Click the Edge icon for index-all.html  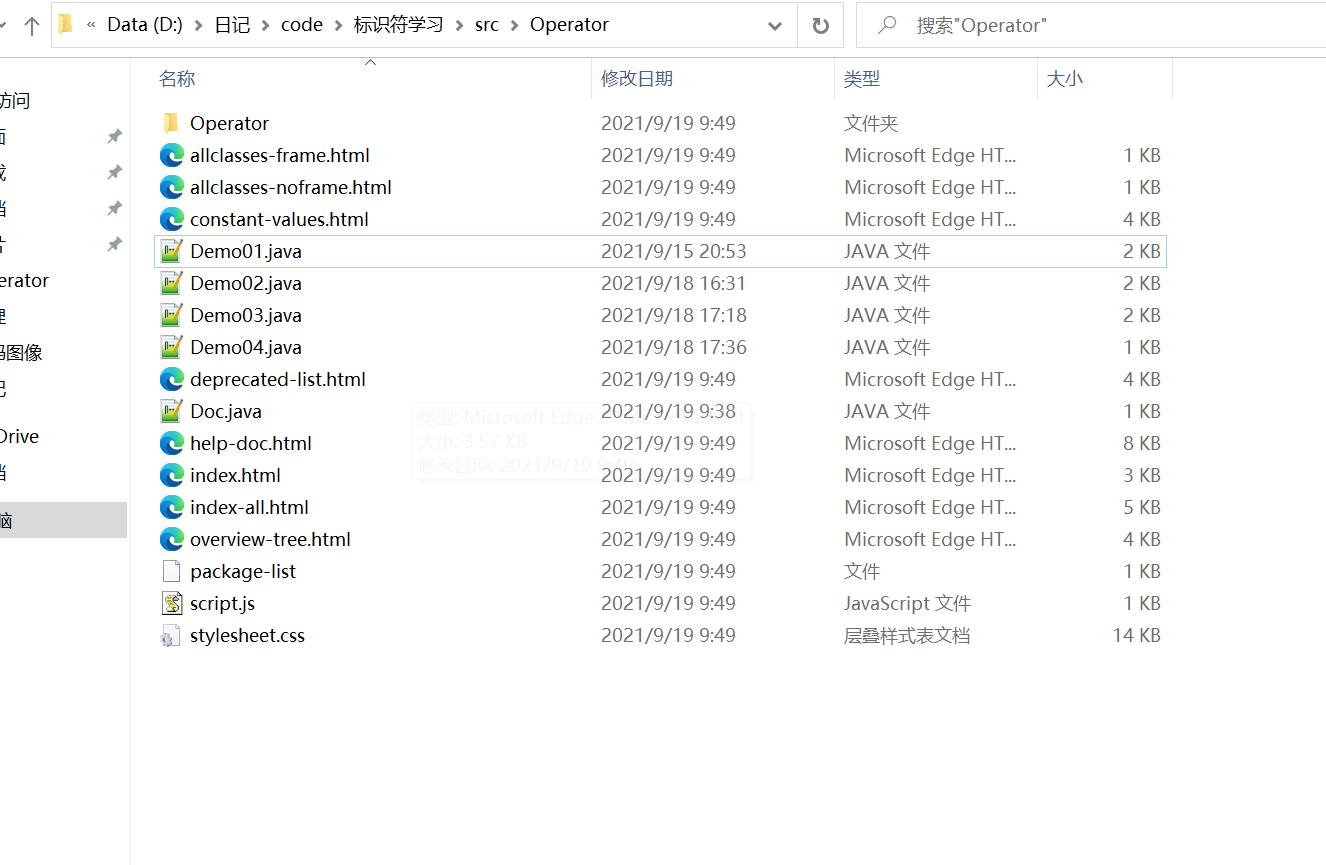click(x=172, y=507)
